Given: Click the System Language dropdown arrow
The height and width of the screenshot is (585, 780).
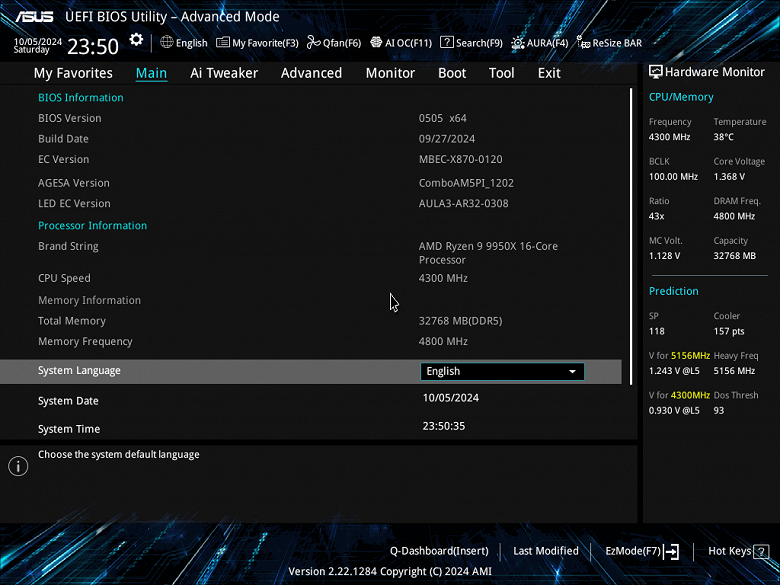Looking at the screenshot, I should [x=573, y=372].
